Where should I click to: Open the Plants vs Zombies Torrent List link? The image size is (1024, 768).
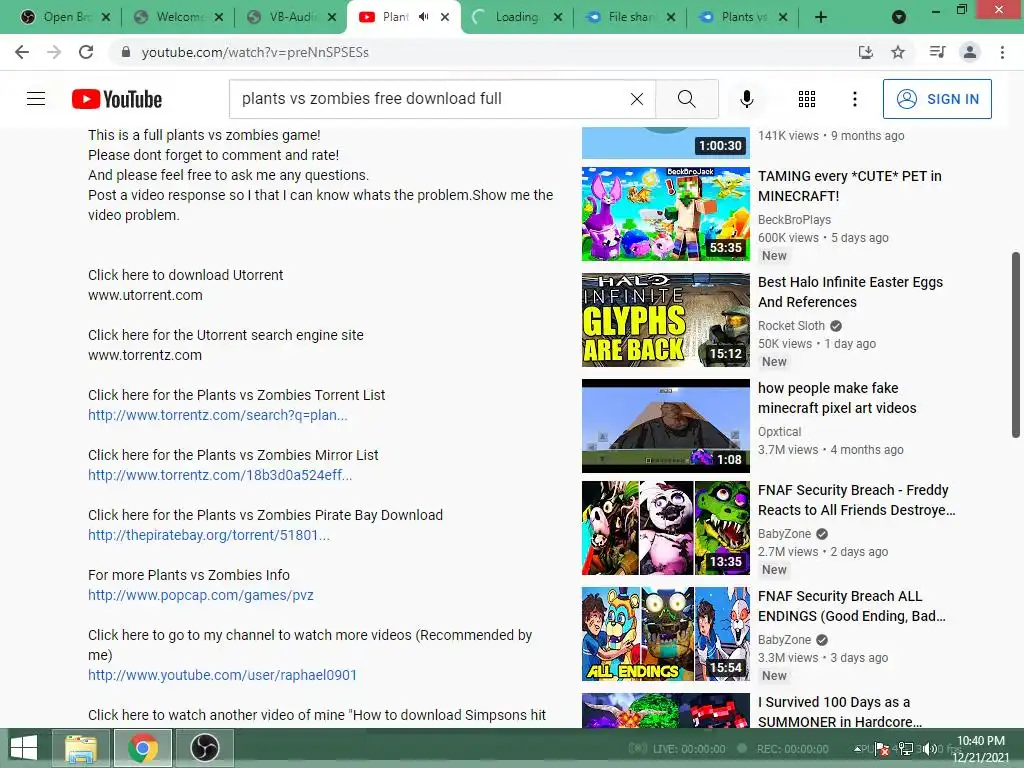217,415
